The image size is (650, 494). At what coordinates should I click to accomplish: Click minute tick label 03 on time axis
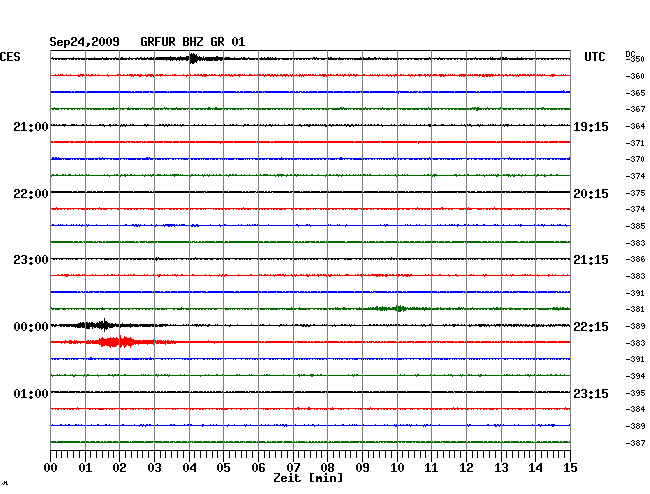(x=154, y=467)
